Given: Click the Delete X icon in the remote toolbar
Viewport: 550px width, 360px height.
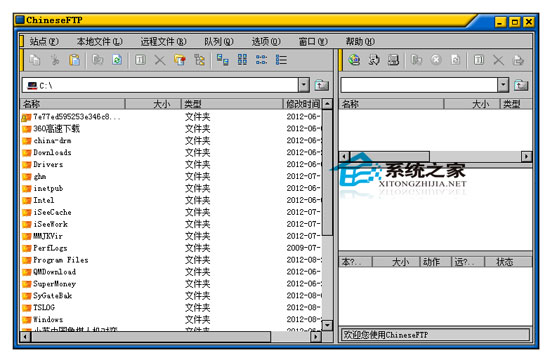Looking at the screenshot, I should coord(498,60).
